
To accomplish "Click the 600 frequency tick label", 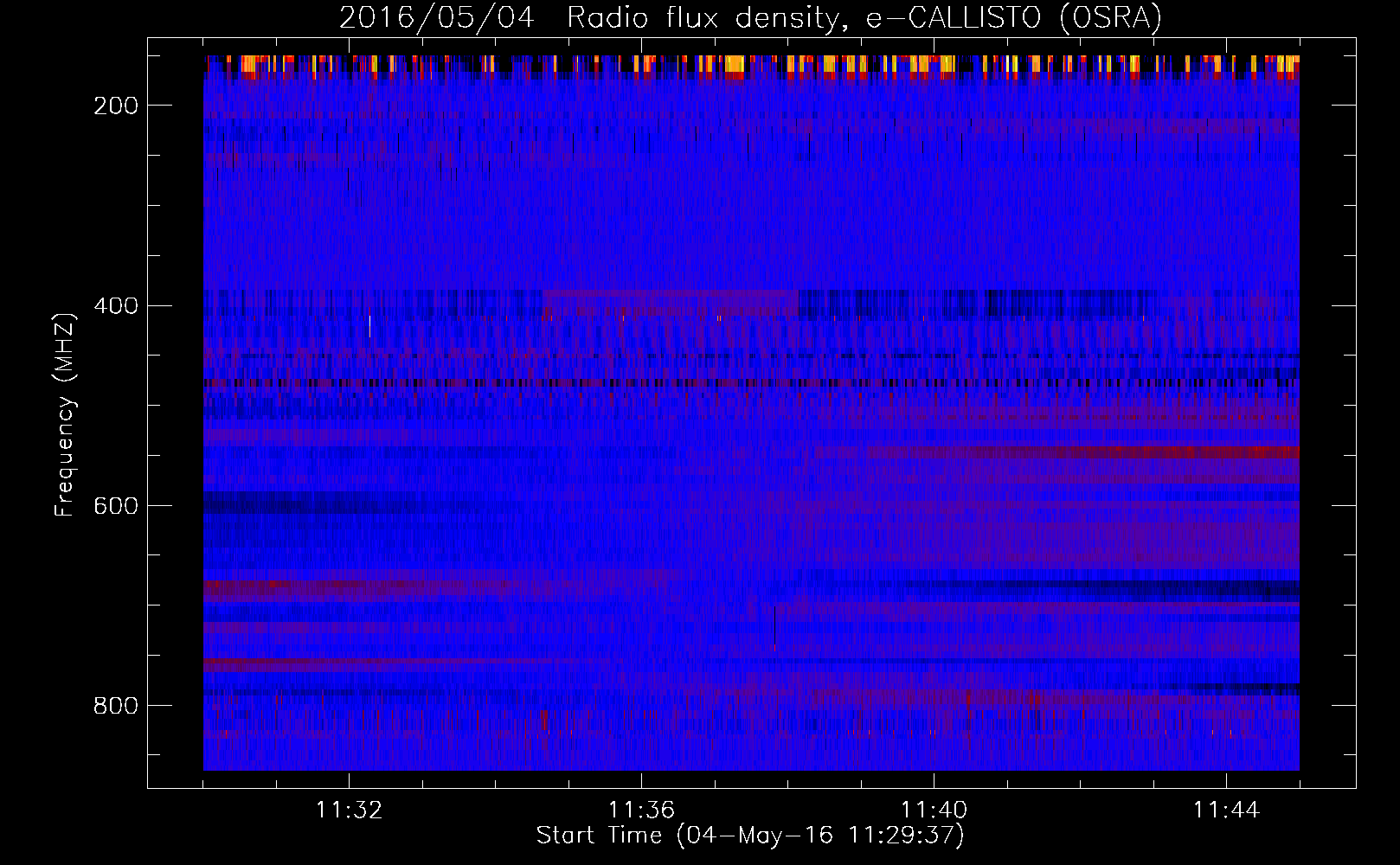I will (x=116, y=505).
